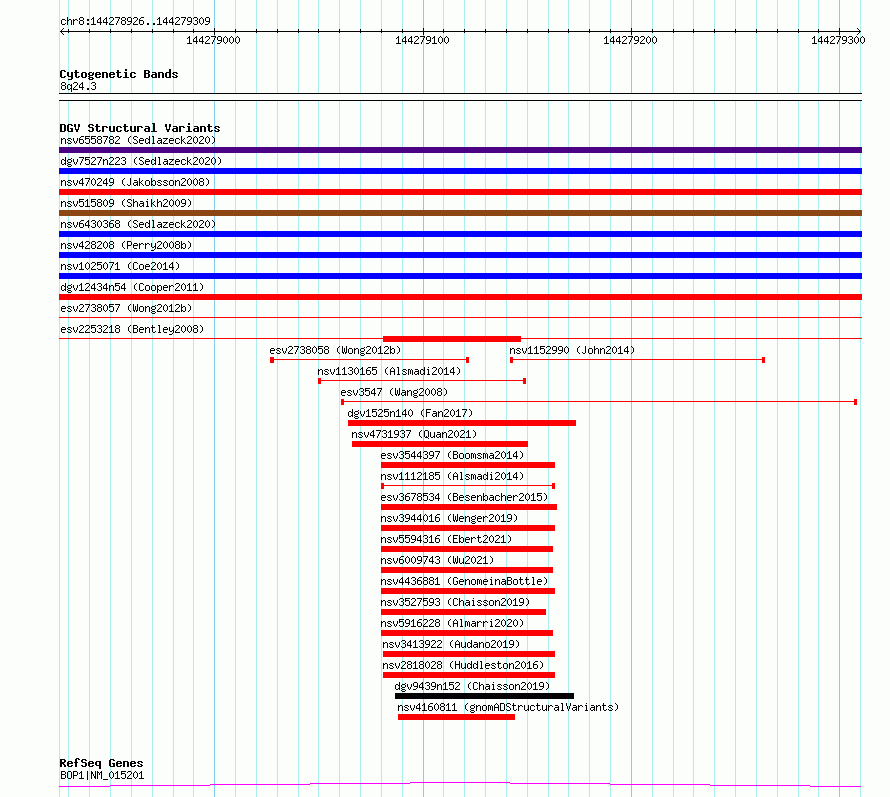The width and height of the screenshot is (890, 797).
Task: Click the 144279000 ruler position label
Action: click(x=213, y=40)
